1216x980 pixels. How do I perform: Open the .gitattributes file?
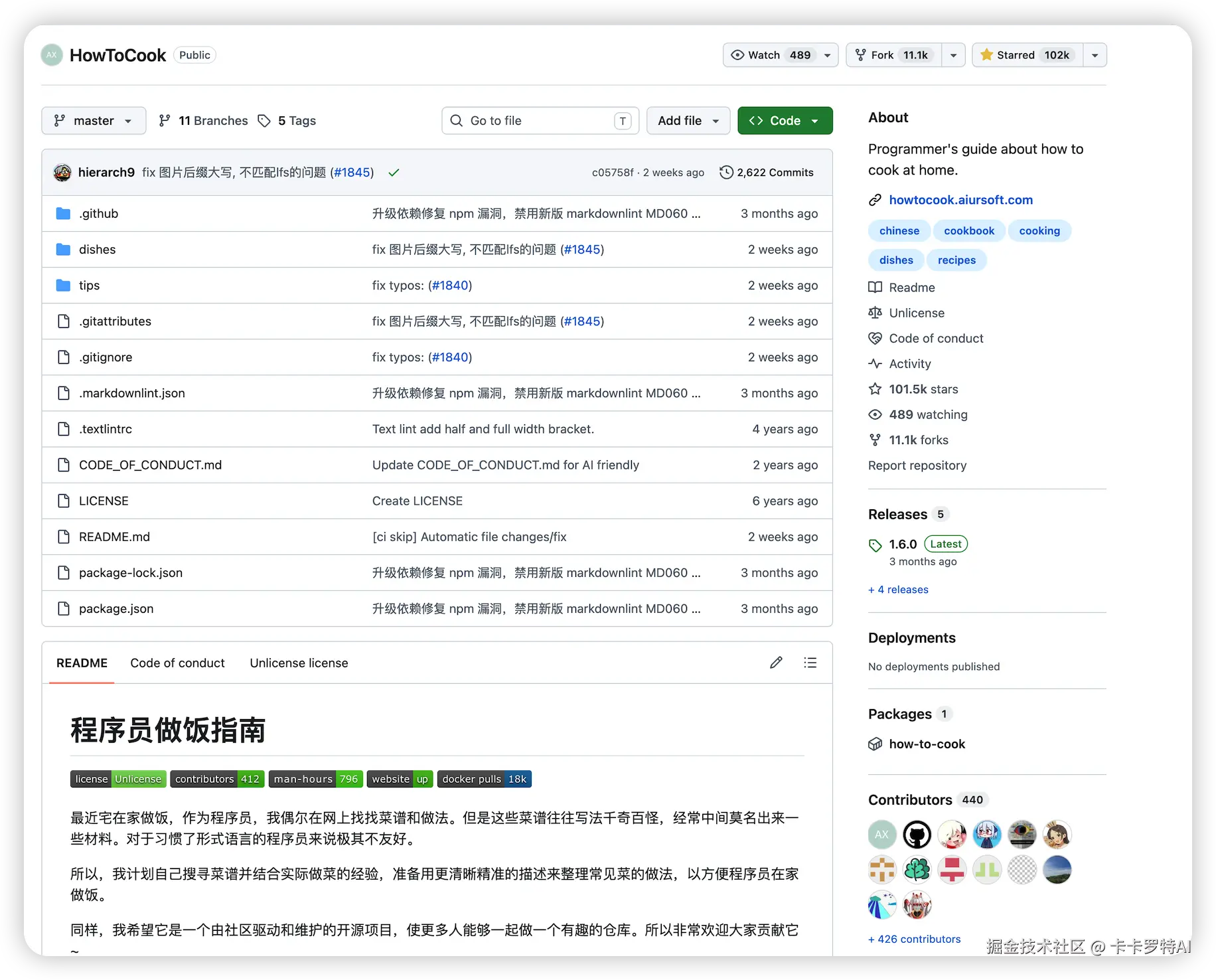[115, 321]
